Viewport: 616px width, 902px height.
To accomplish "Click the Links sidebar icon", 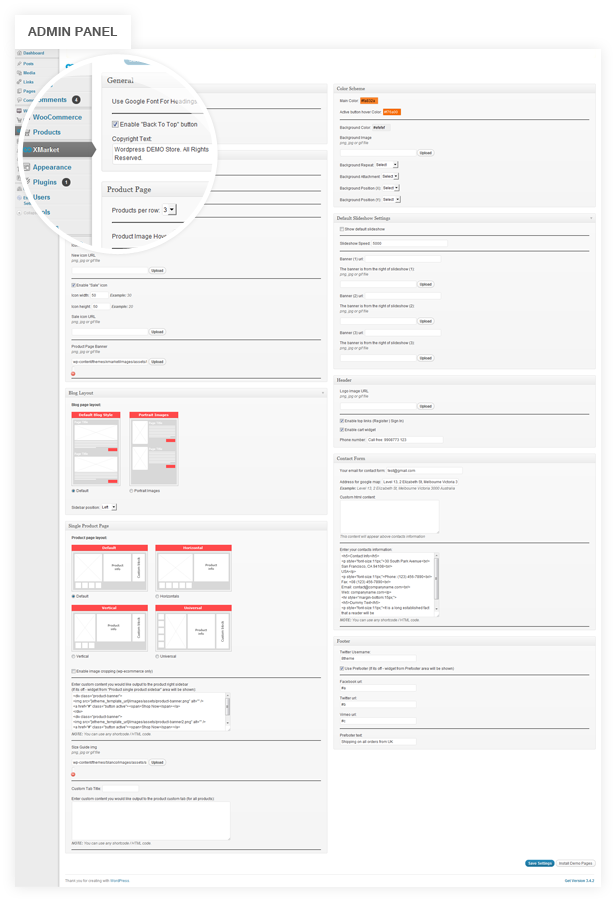I will [19, 82].
